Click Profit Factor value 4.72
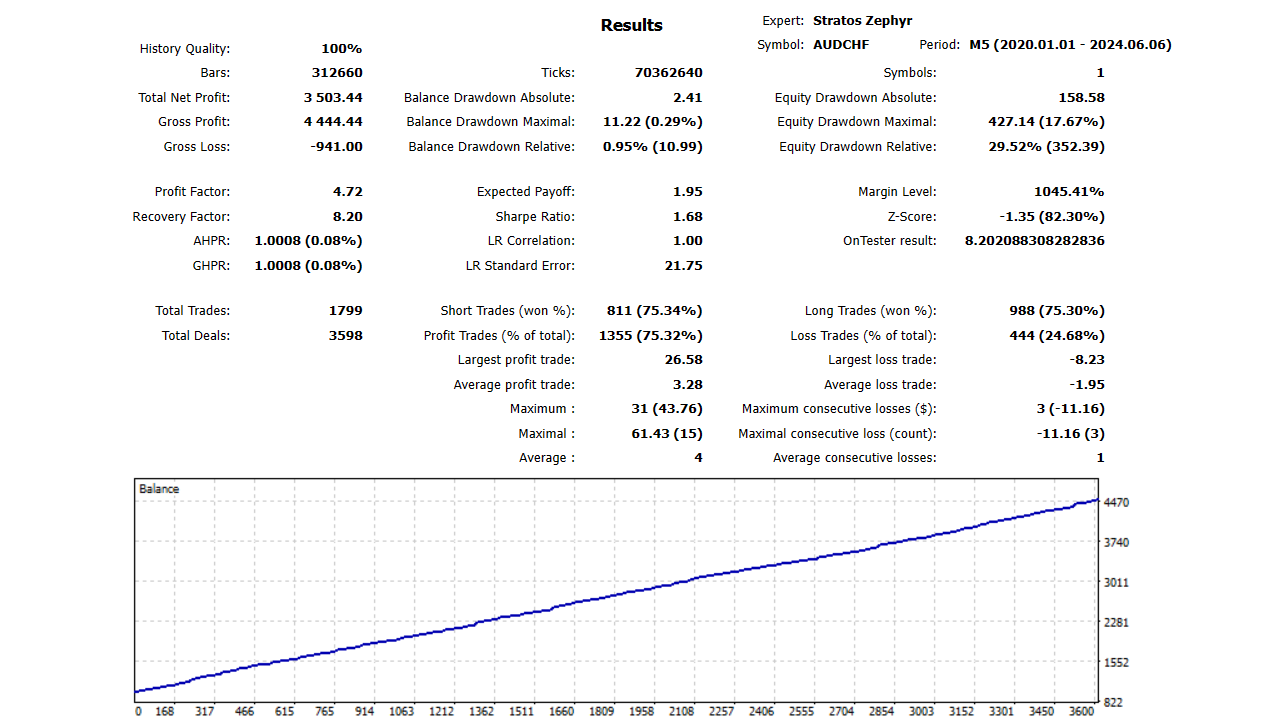This screenshot has height=720, width=1280. (x=347, y=192)
